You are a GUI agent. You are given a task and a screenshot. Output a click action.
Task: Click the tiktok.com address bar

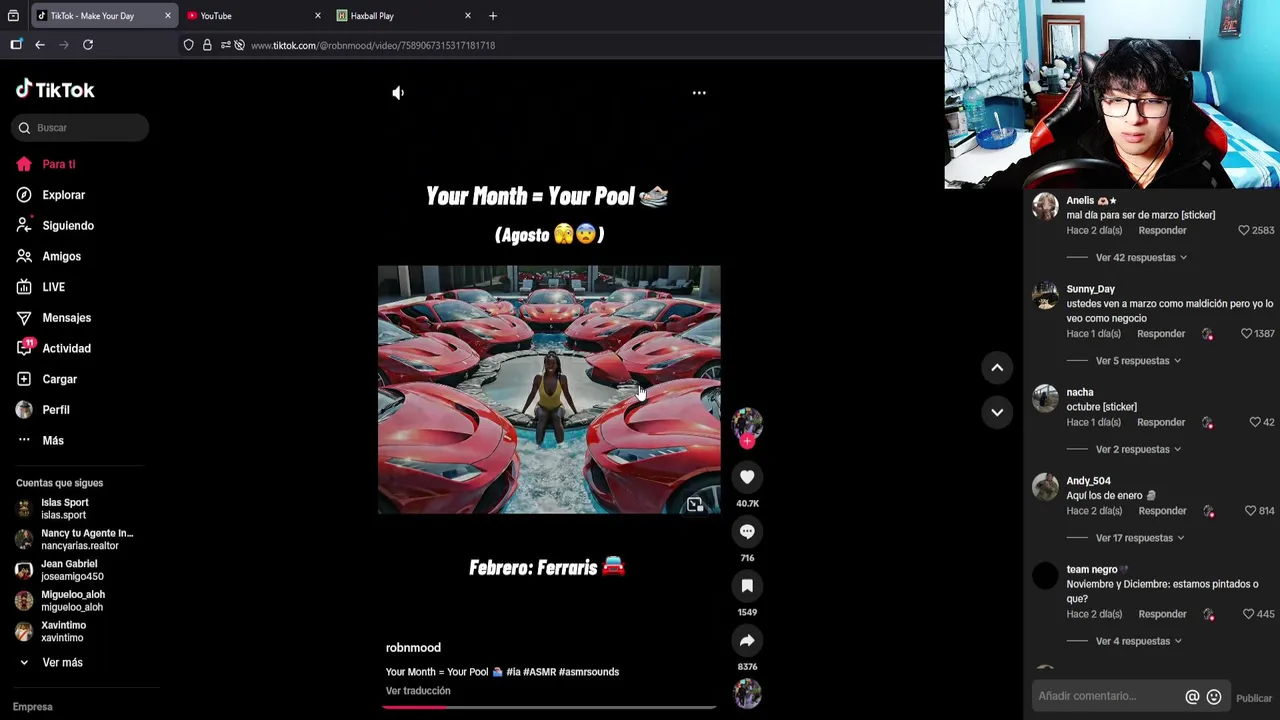pos(373,45)
